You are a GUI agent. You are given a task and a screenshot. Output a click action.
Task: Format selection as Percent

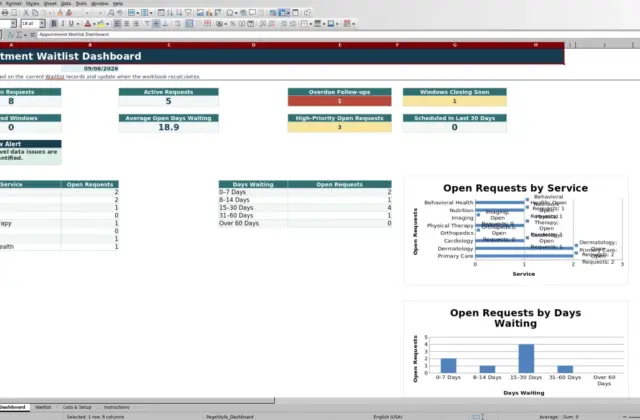[x=233, y=24]
